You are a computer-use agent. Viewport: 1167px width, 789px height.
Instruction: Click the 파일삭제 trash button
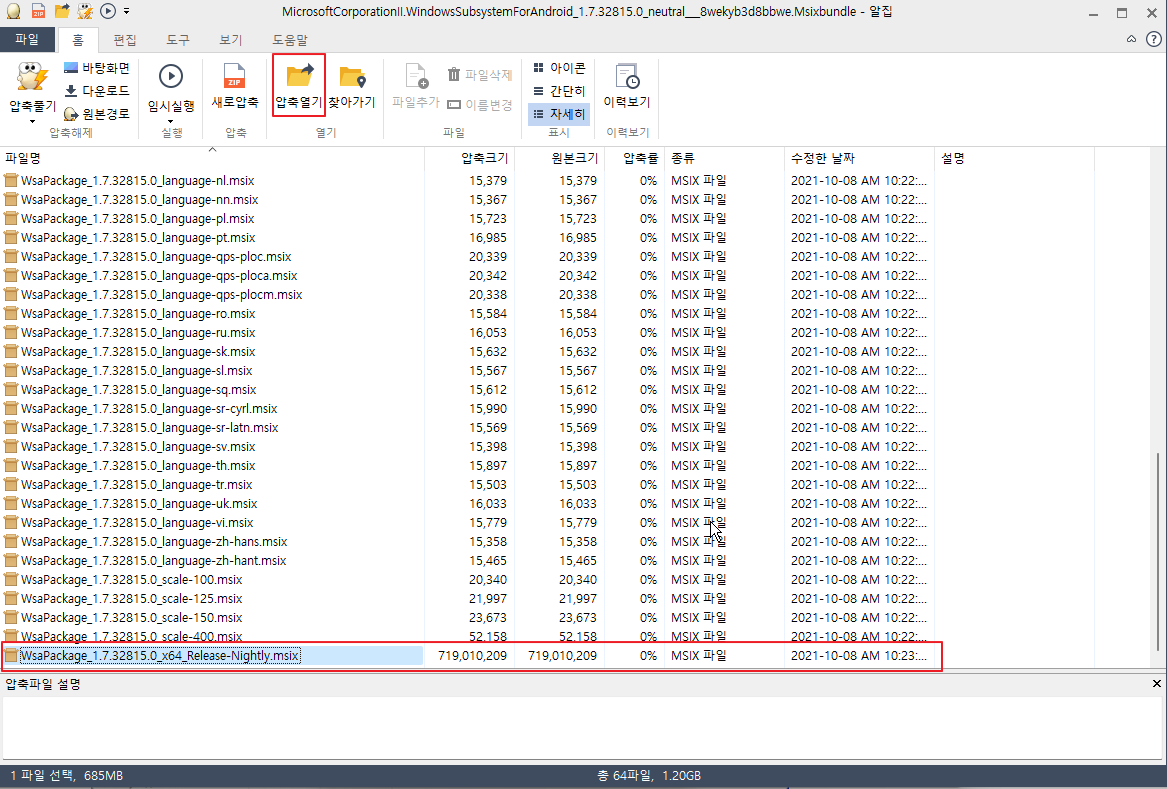click(479, 74)
